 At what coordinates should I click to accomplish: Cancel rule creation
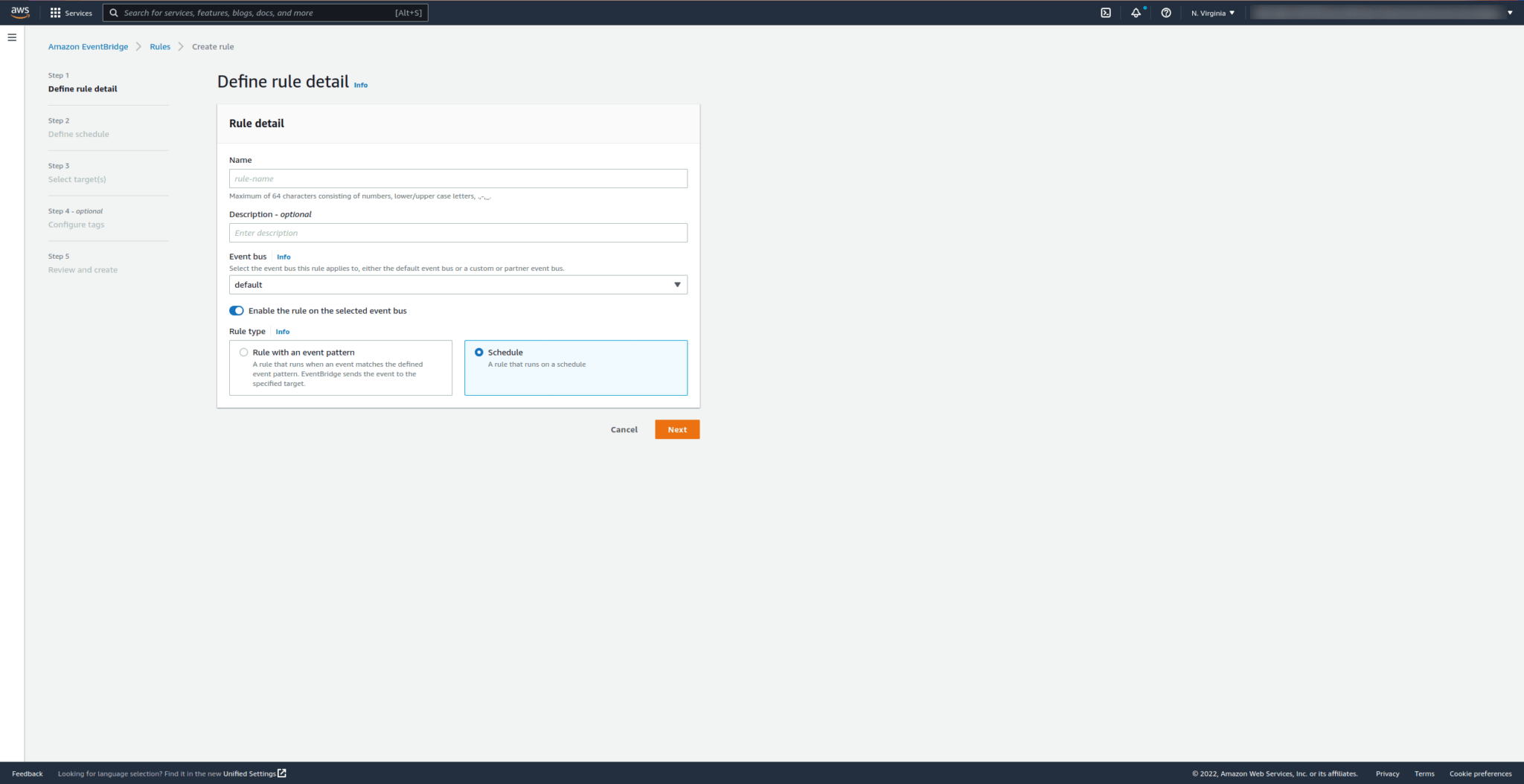coord(624,429)
